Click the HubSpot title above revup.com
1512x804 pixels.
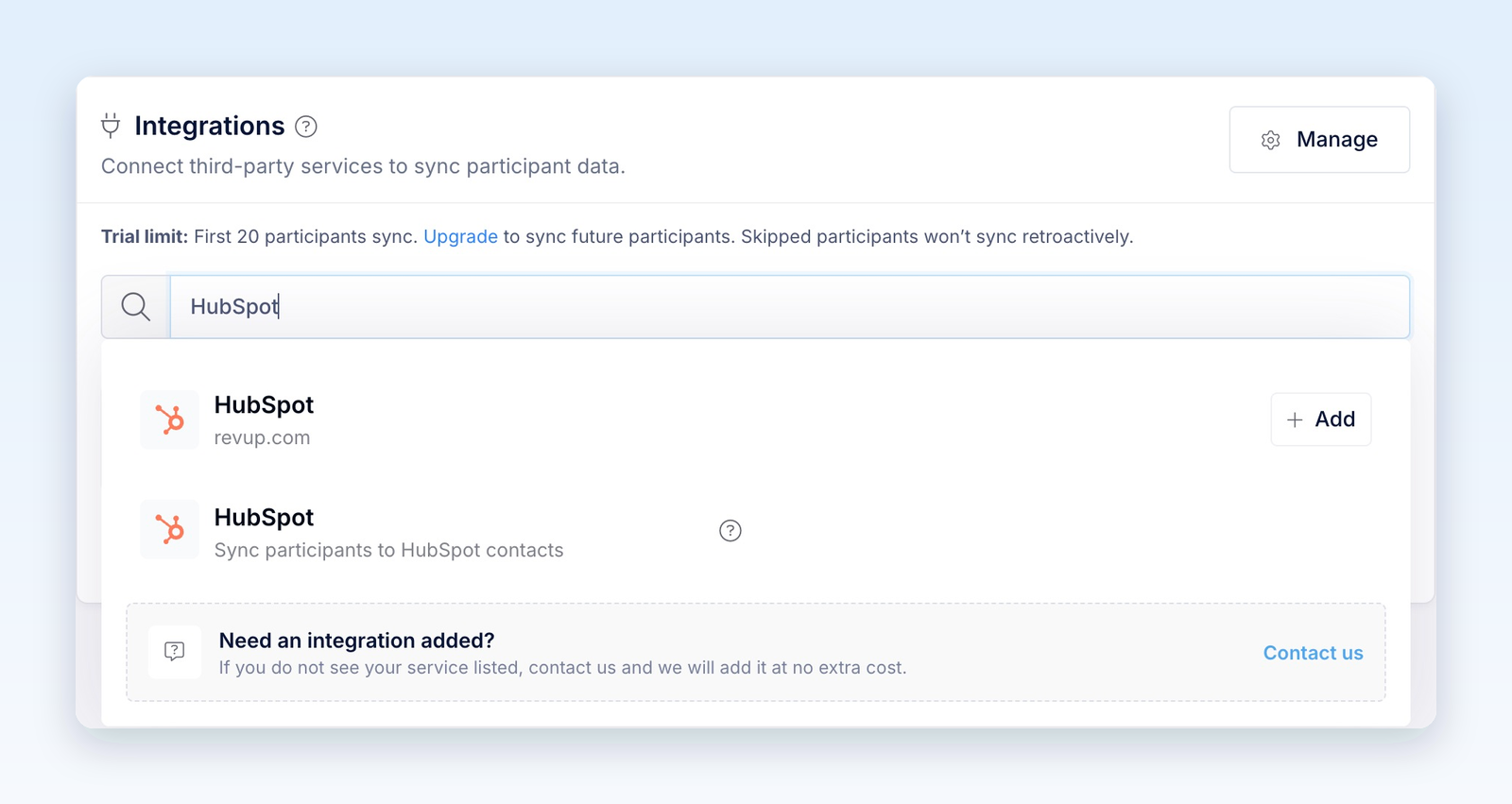pyautogui.click(x=264, y=404)
